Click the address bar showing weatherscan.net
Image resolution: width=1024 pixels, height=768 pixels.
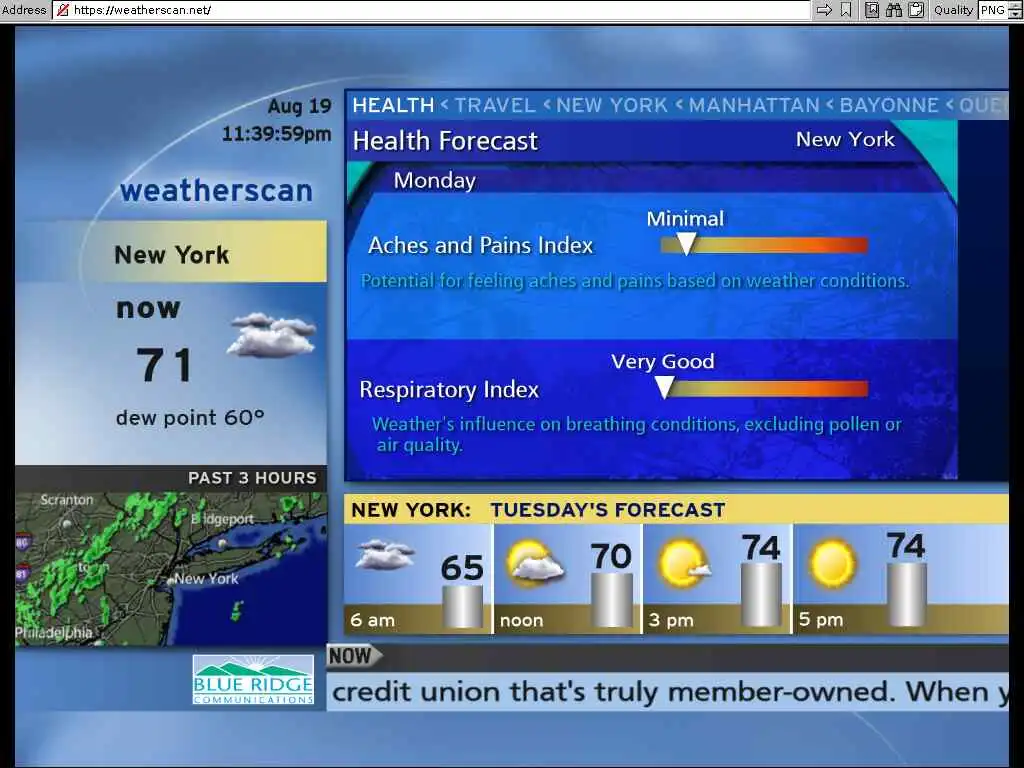[431, 10]
